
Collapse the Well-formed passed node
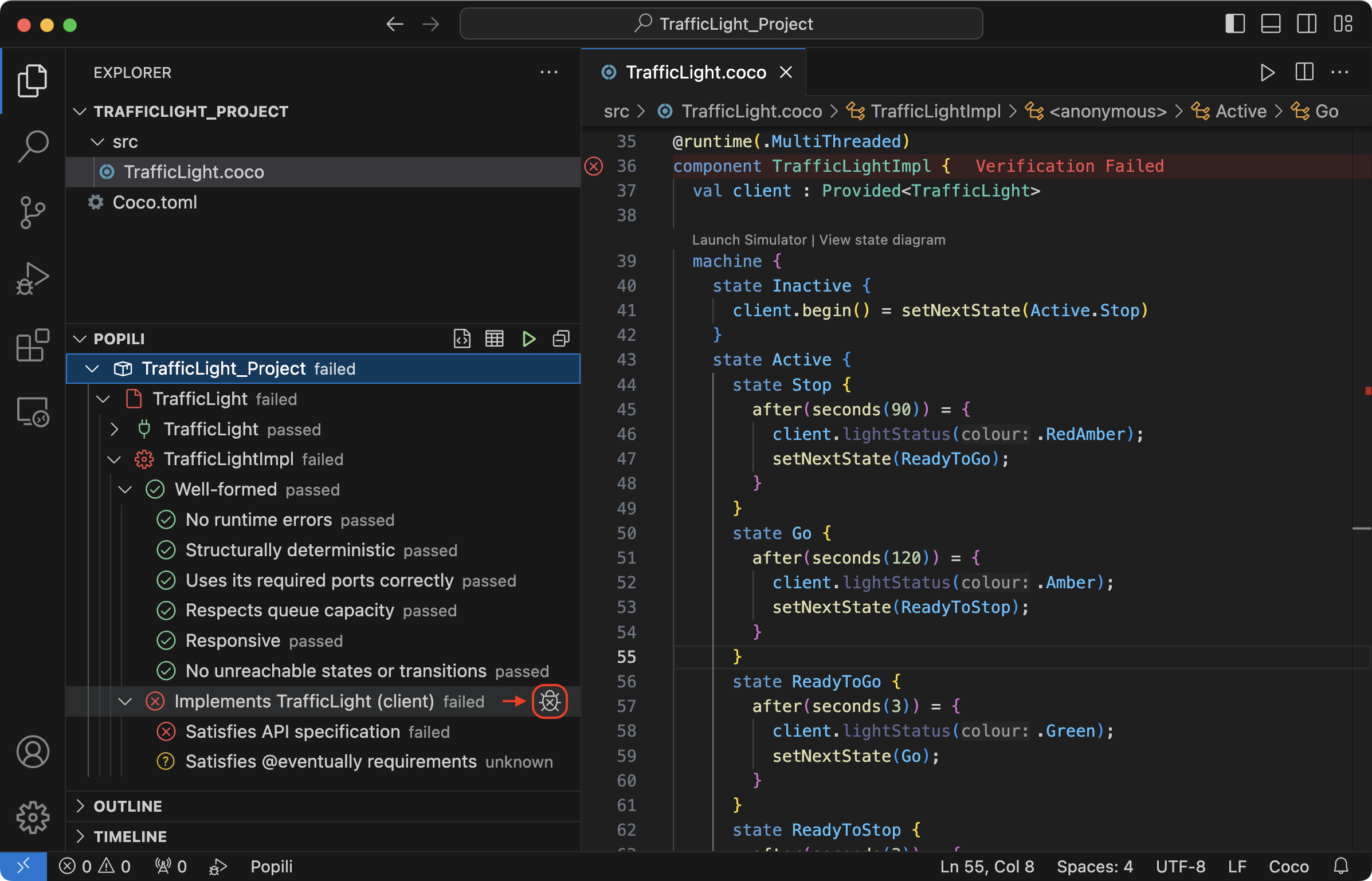click(125, 490)
